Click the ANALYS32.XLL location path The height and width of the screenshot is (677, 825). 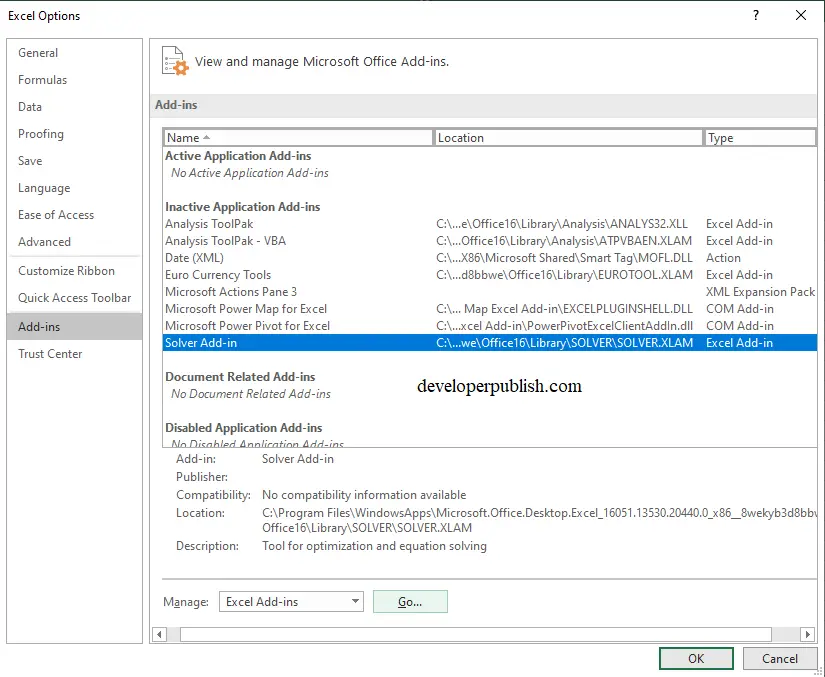(562, 224)
